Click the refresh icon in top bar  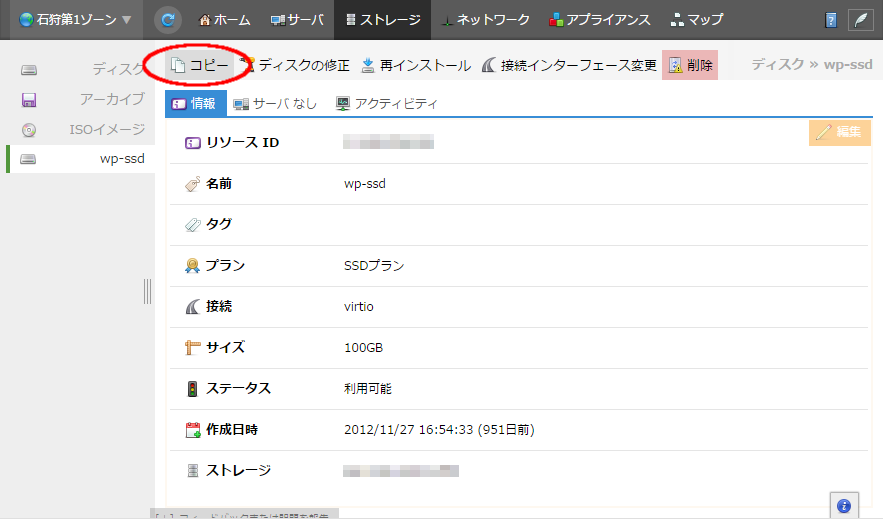(x=168, y=20)
